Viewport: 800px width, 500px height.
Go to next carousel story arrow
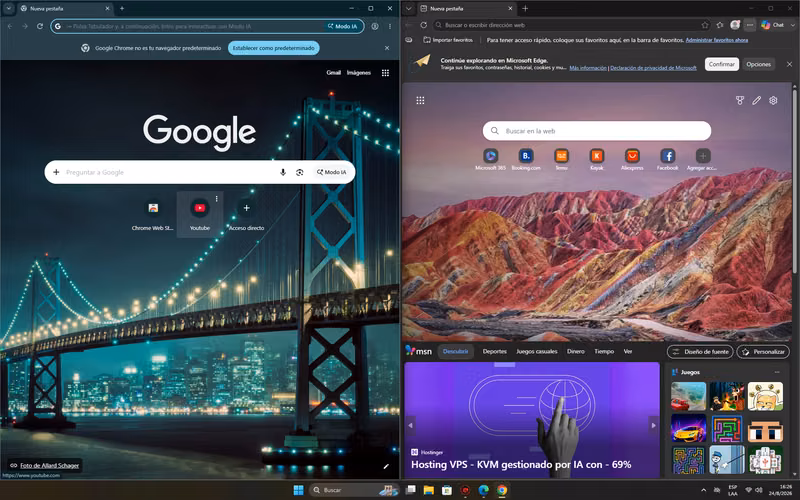point(653,425)
